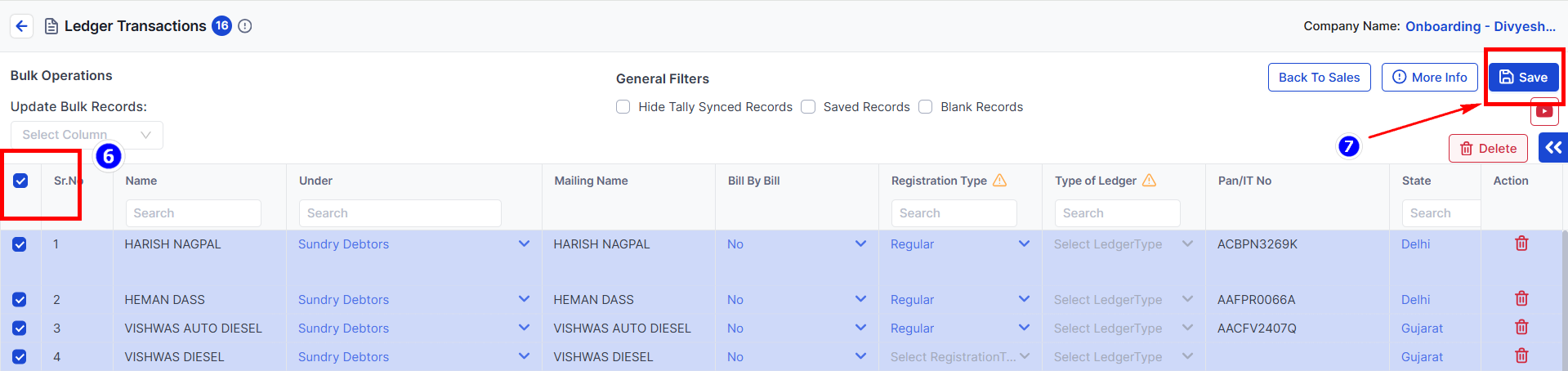Click the Action column header
This screenshot has width=1568, height=371.
(1510, 181)
